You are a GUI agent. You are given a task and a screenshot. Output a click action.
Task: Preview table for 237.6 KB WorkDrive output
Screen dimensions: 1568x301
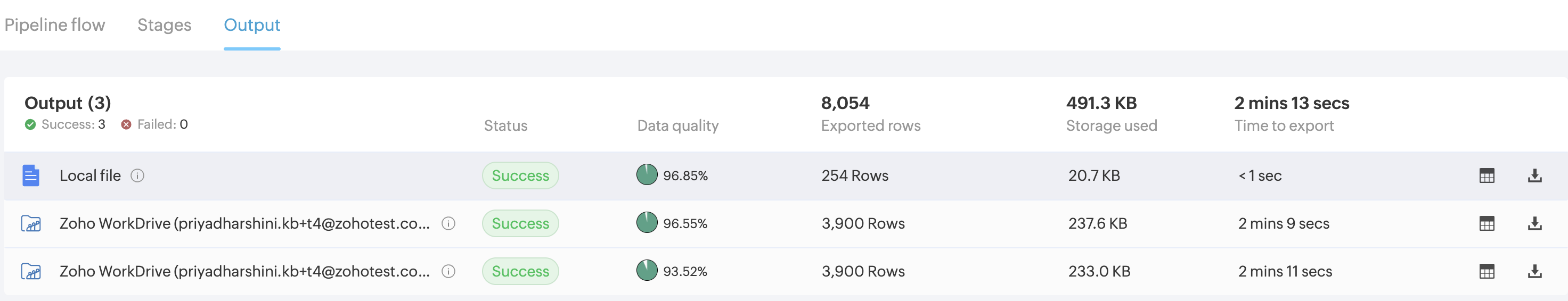tap(1487, 224)
